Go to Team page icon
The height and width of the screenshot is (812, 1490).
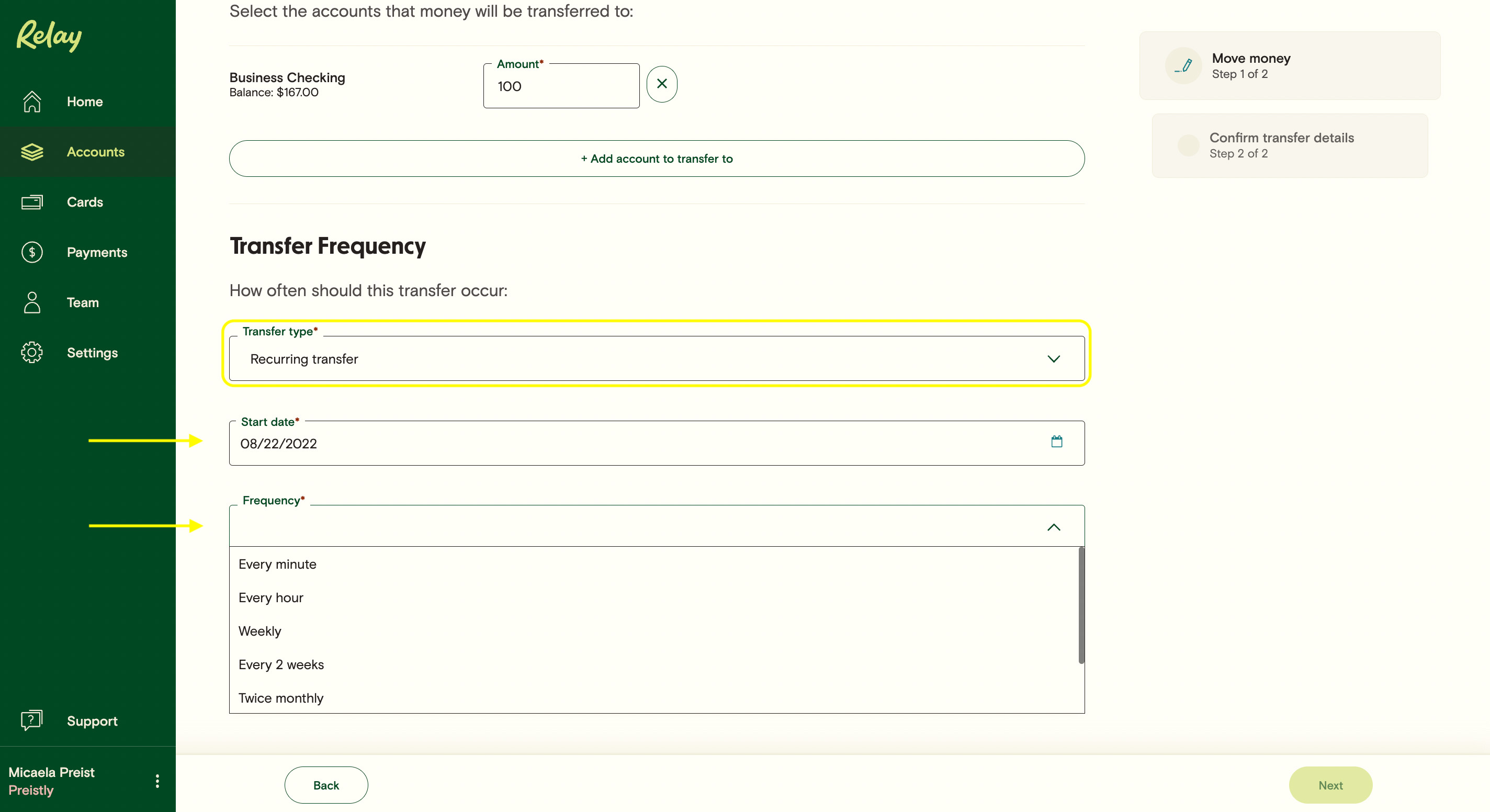click(x=32, y=302)
